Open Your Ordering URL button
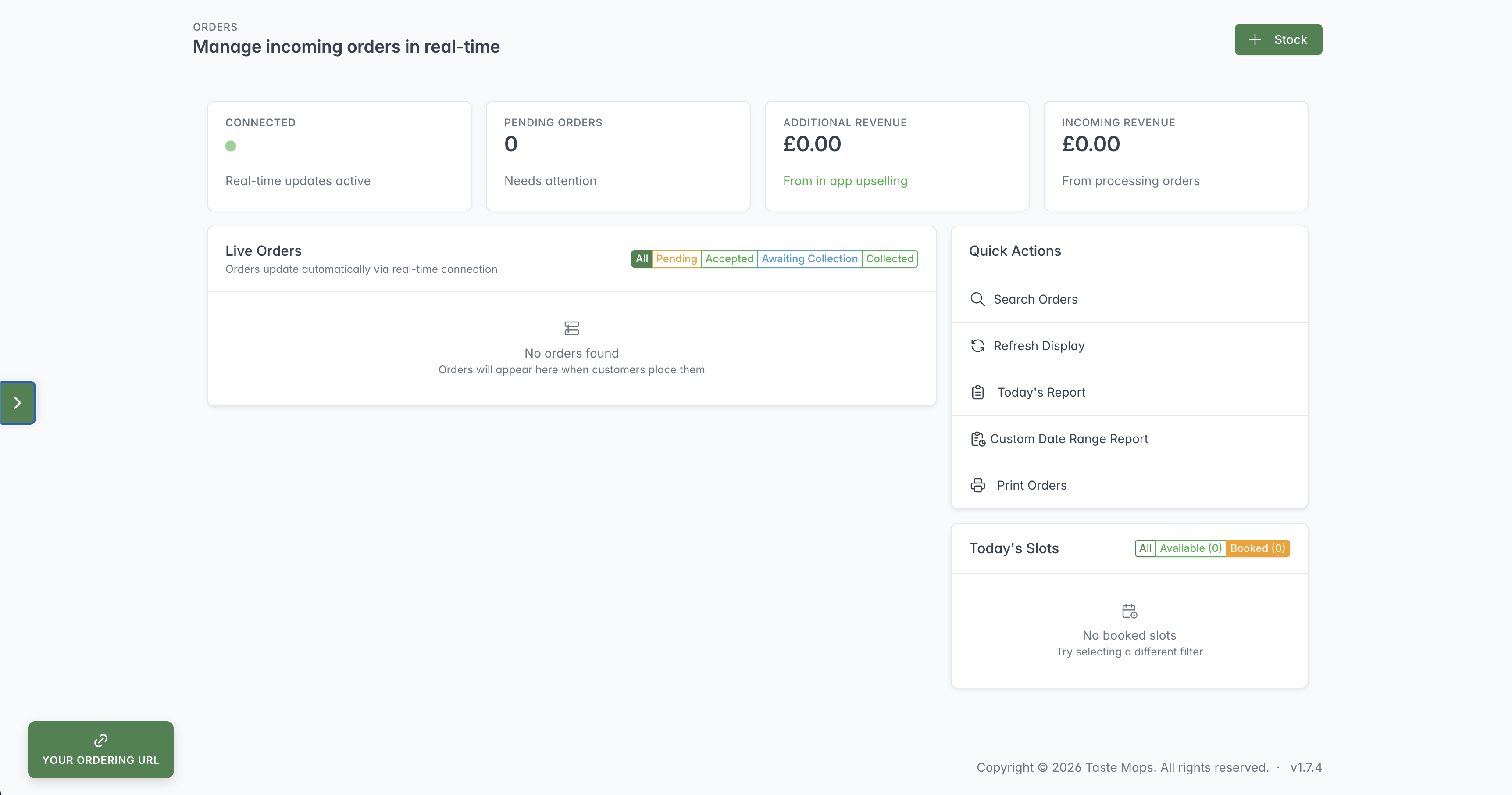 (x=101, y=750)
